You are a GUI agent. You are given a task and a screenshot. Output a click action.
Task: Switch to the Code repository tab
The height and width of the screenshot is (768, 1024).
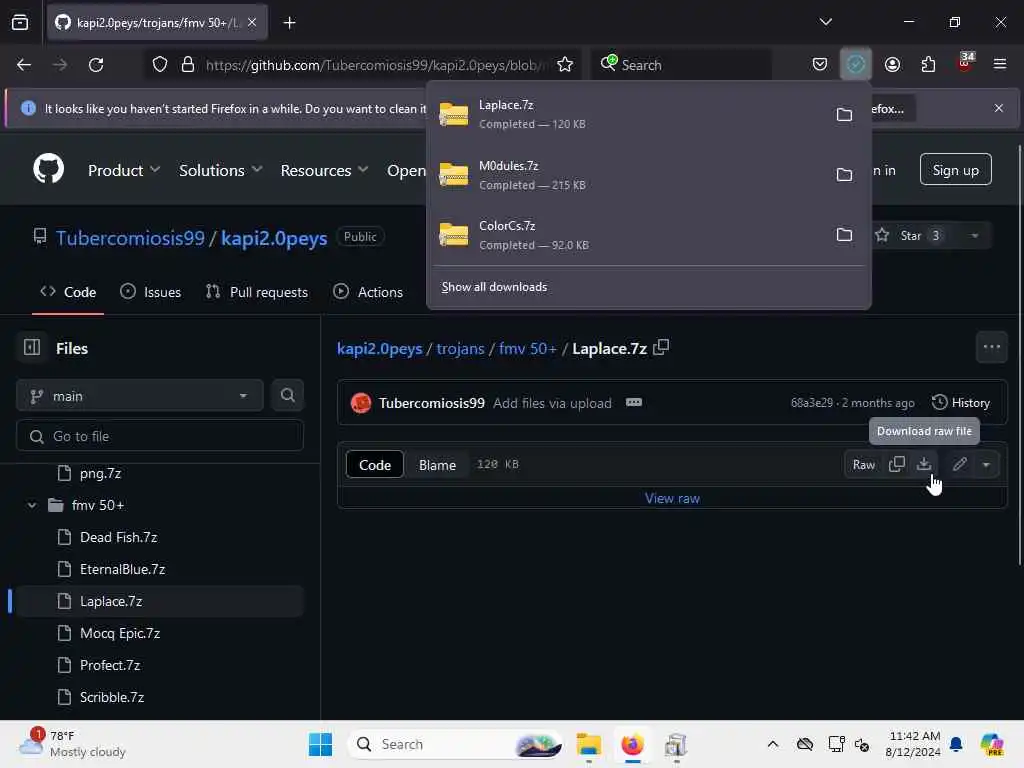point(68,292)
